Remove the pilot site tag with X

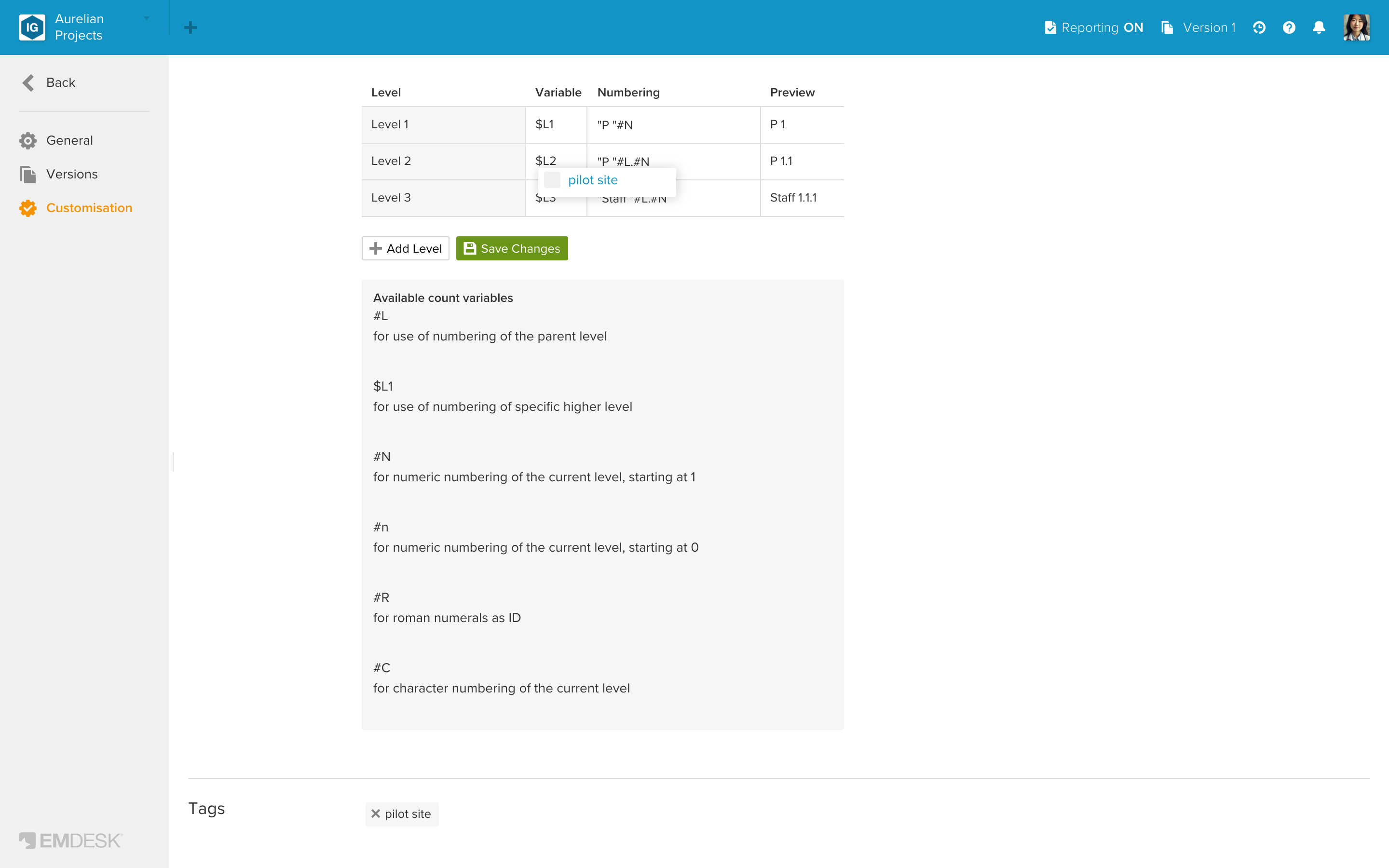click(x=375, y=814)
